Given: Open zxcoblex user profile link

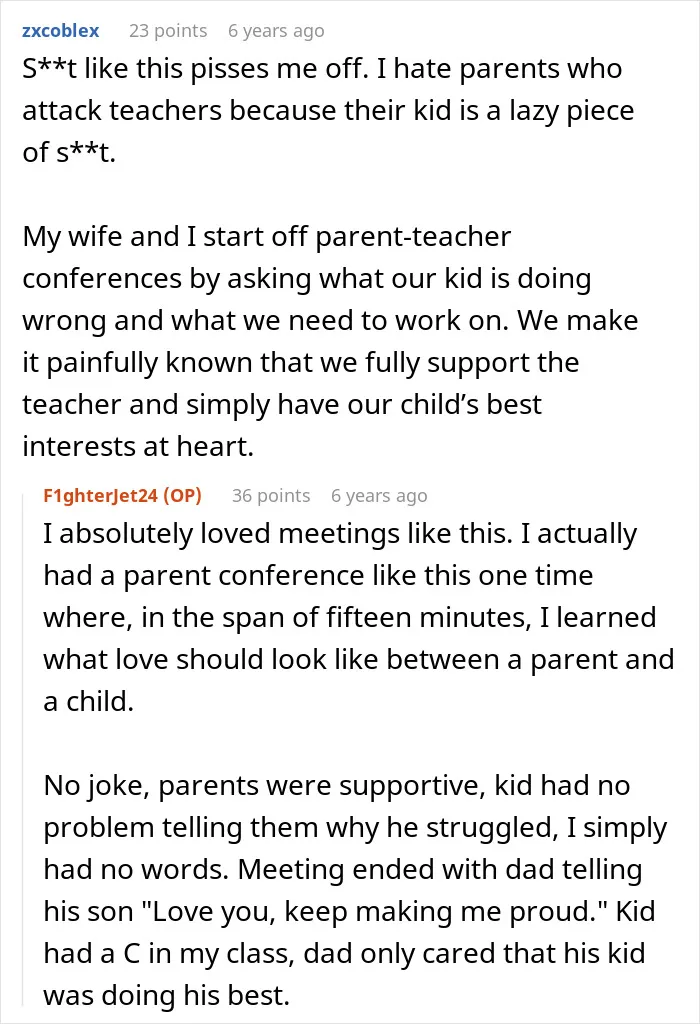Looking at the screenshot, I should point(61,31).
